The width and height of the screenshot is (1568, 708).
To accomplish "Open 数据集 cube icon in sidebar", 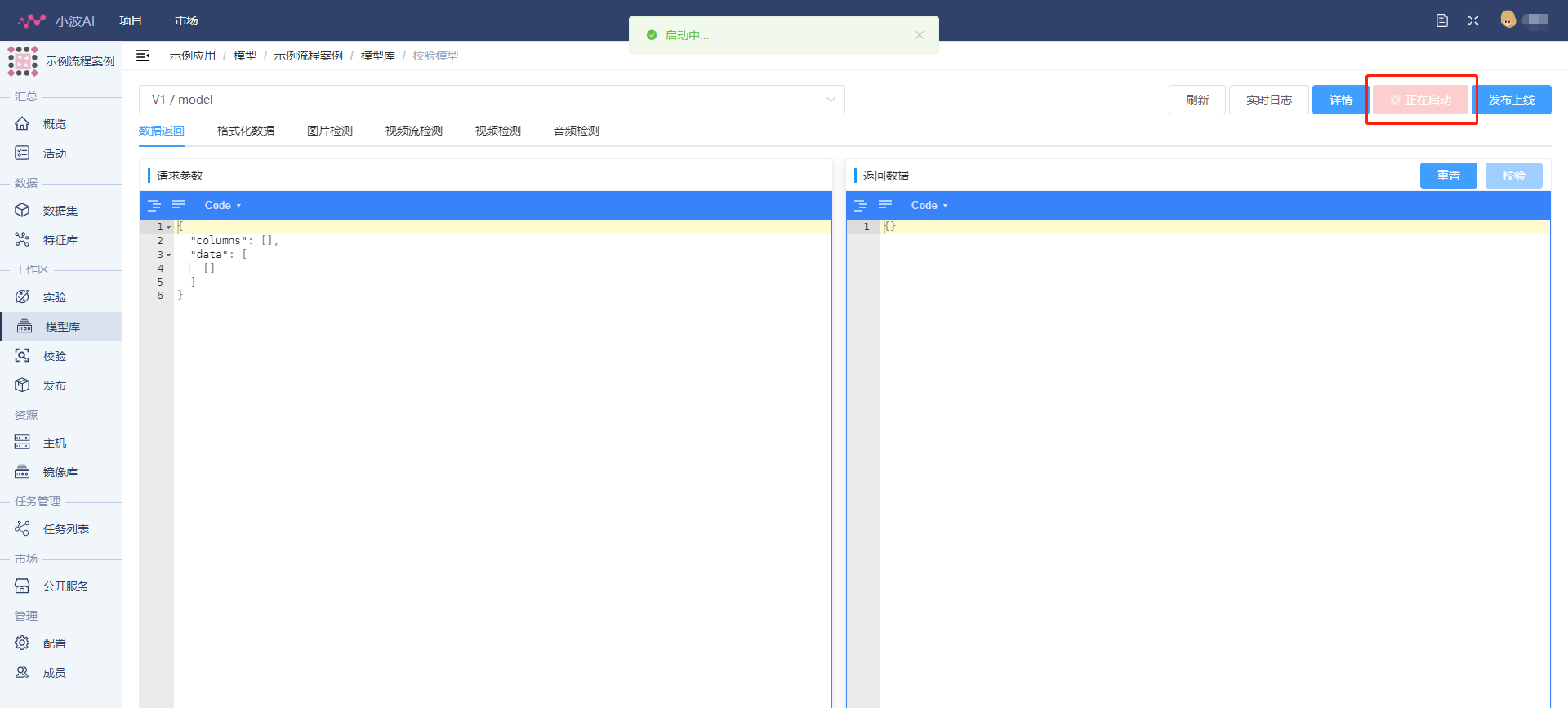I will point(22,211).
